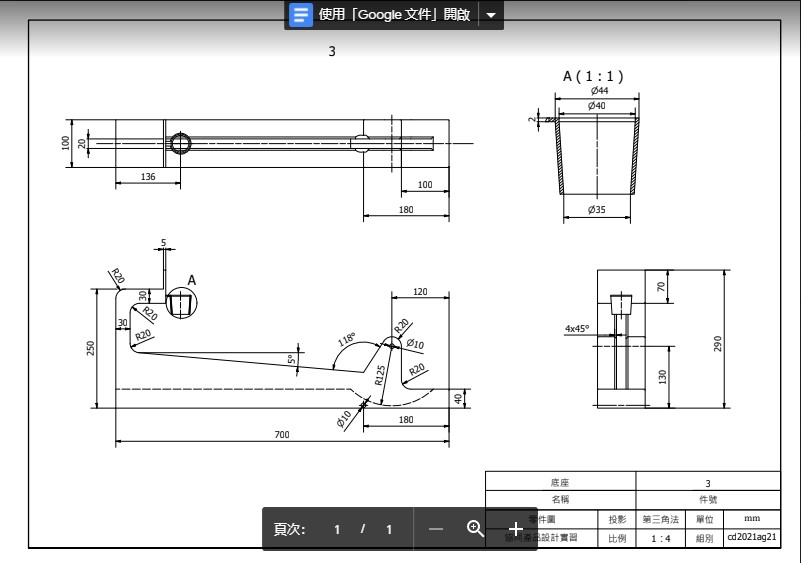
Task: Click the total page count number
Action: pos(389,529)
